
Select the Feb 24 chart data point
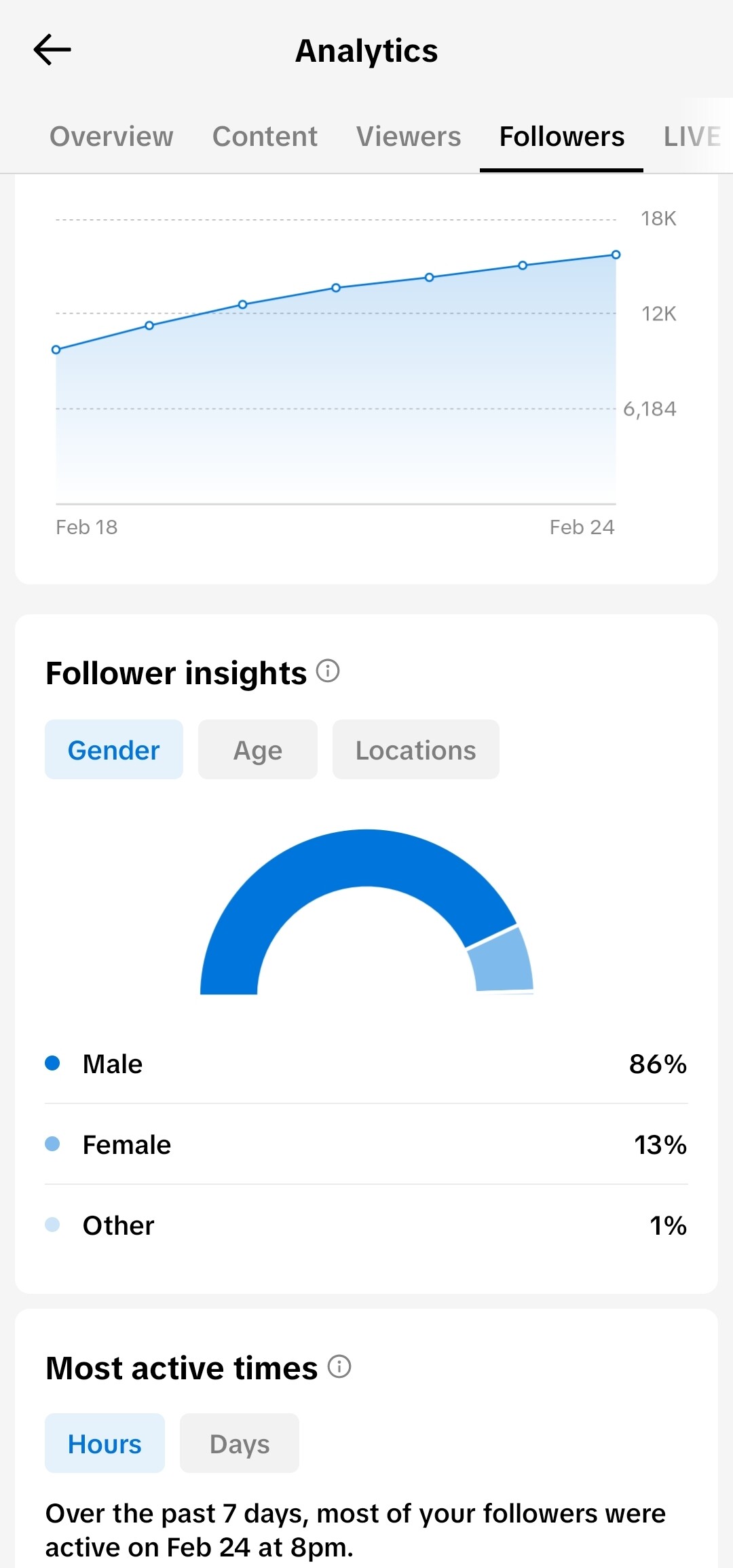(x=616, y=255)
